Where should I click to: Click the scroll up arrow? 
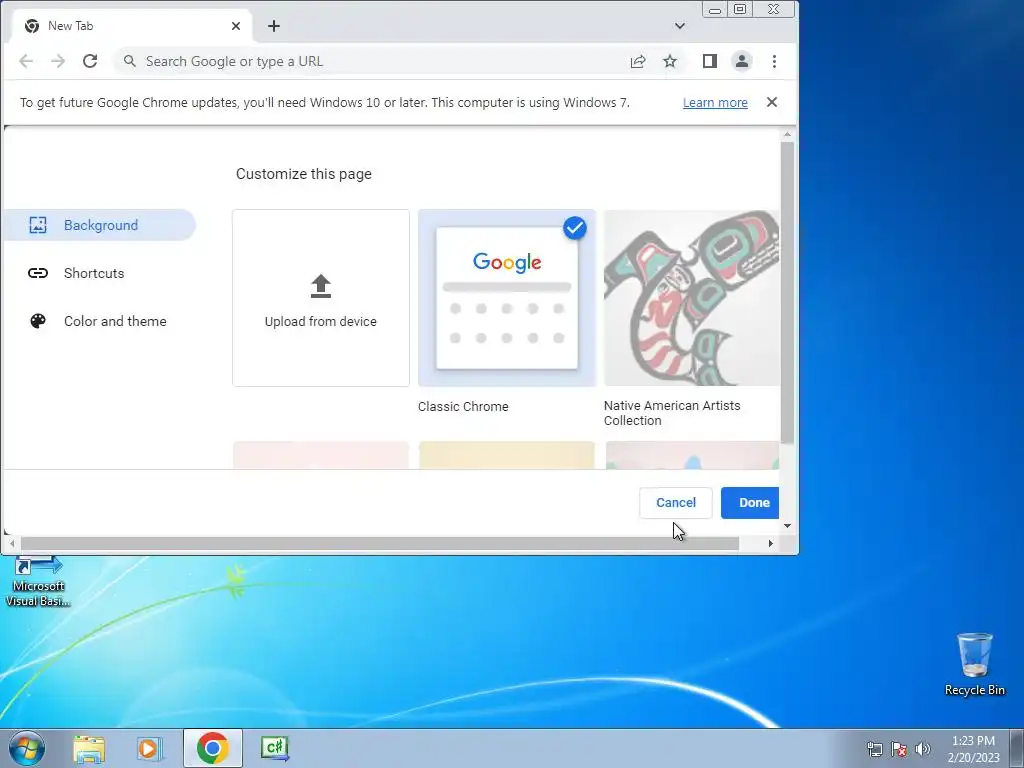pyautogui.click(x=788, y=135)
